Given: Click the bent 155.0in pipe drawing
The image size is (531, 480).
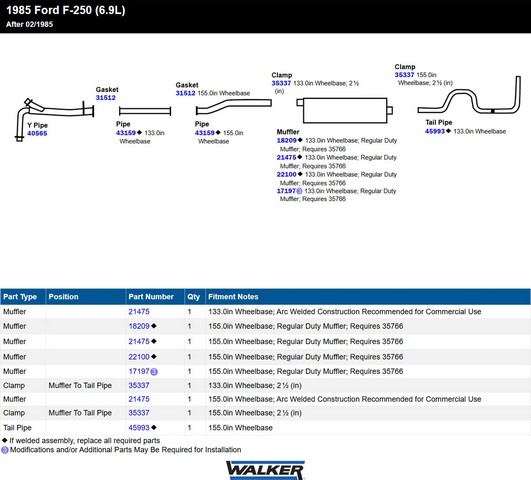Looking at the screenshot, I should click(234, 106).
